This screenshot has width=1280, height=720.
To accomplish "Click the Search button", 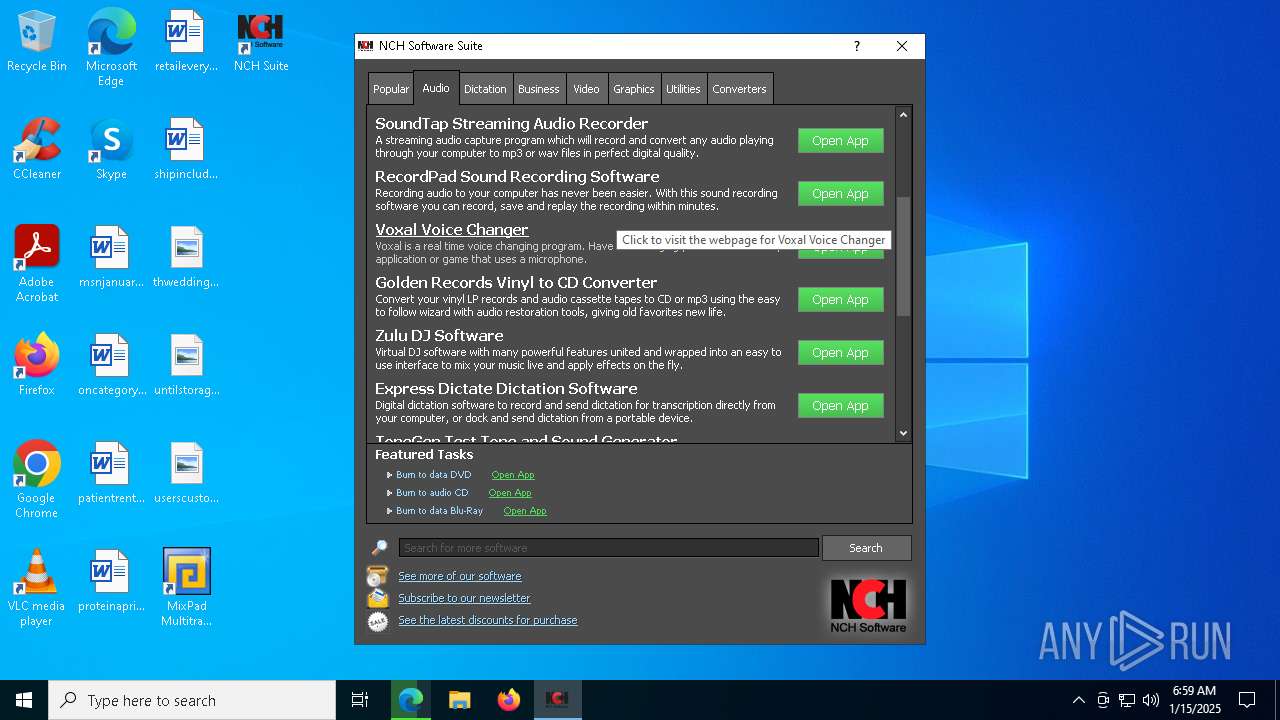I will click(x=866, y=548).
